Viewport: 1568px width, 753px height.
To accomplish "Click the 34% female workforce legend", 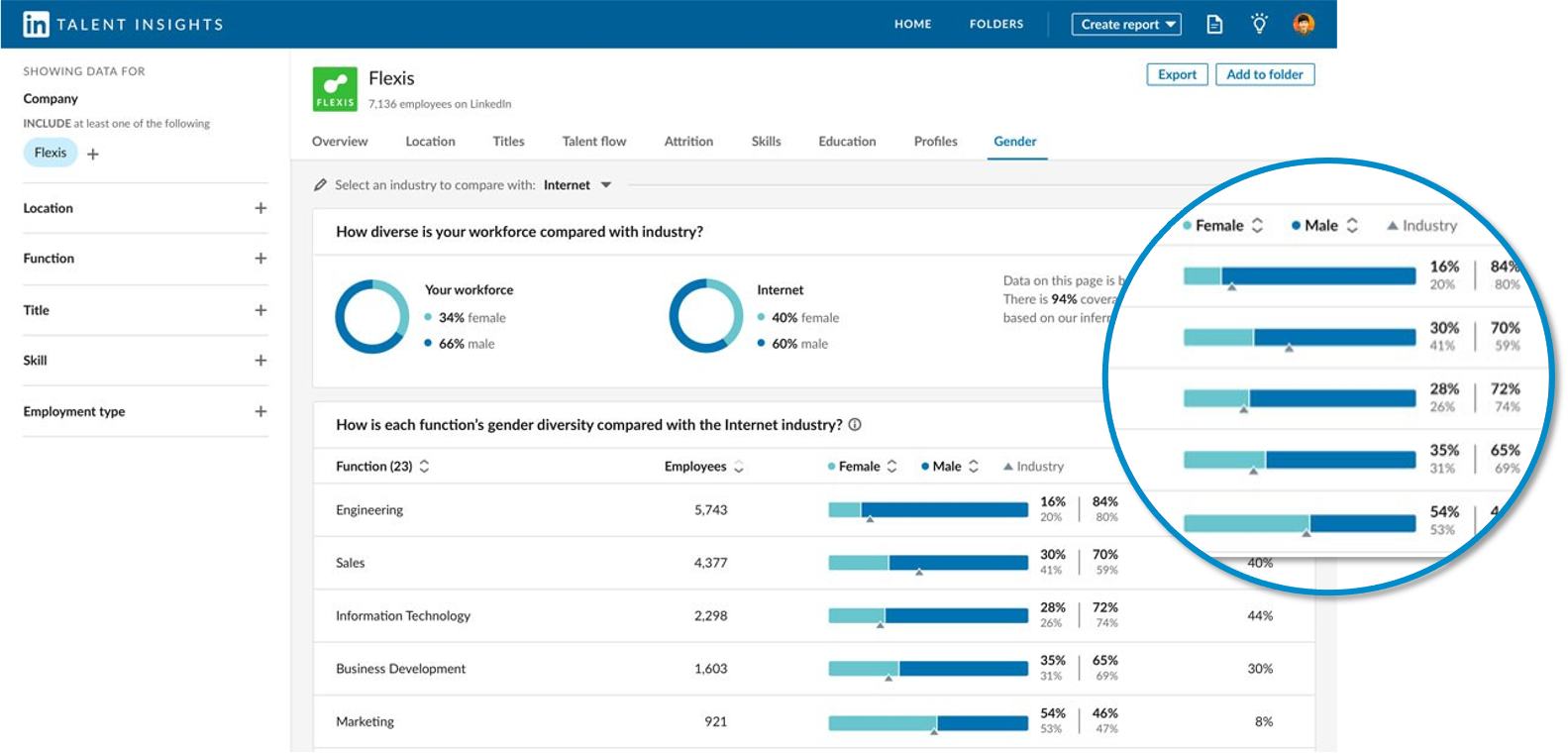I will (466, 318).
